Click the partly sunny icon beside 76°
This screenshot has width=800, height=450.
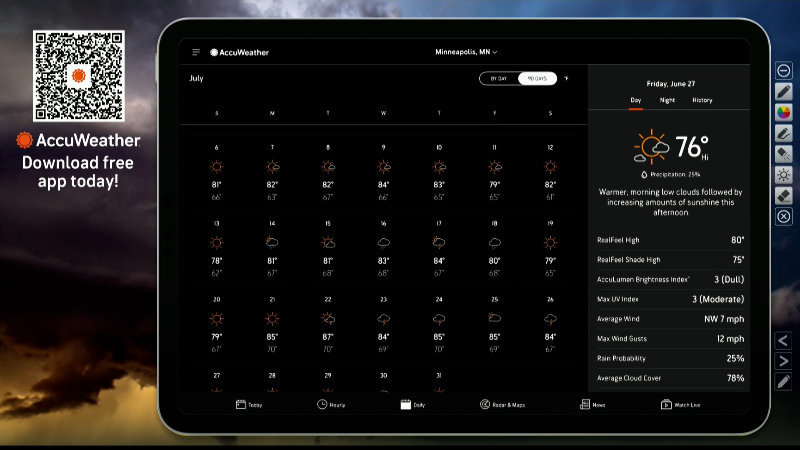point(652,146)
